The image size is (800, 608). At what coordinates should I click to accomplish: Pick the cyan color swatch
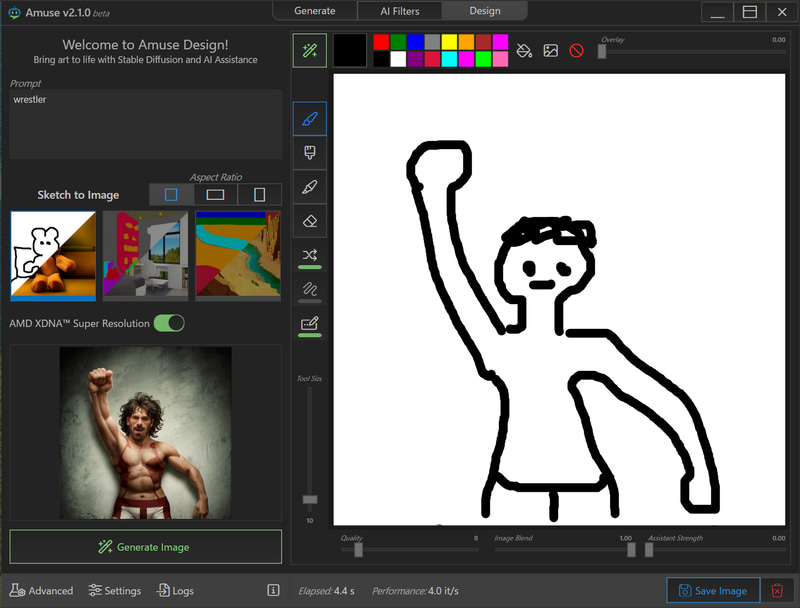(449, 59)
